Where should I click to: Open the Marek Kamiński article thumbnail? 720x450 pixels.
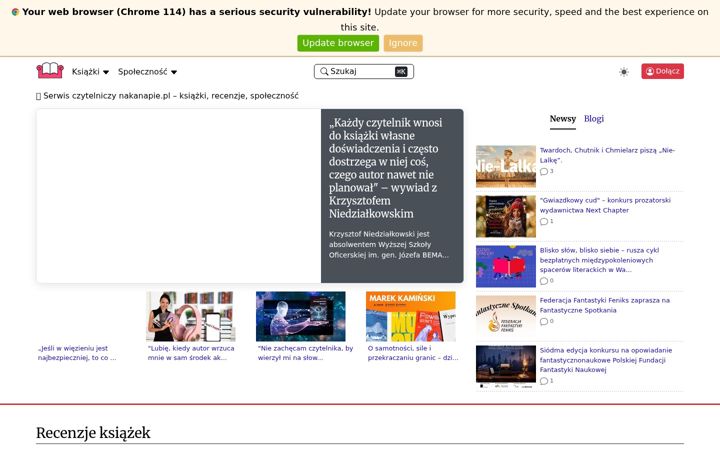tap(411, 316)
